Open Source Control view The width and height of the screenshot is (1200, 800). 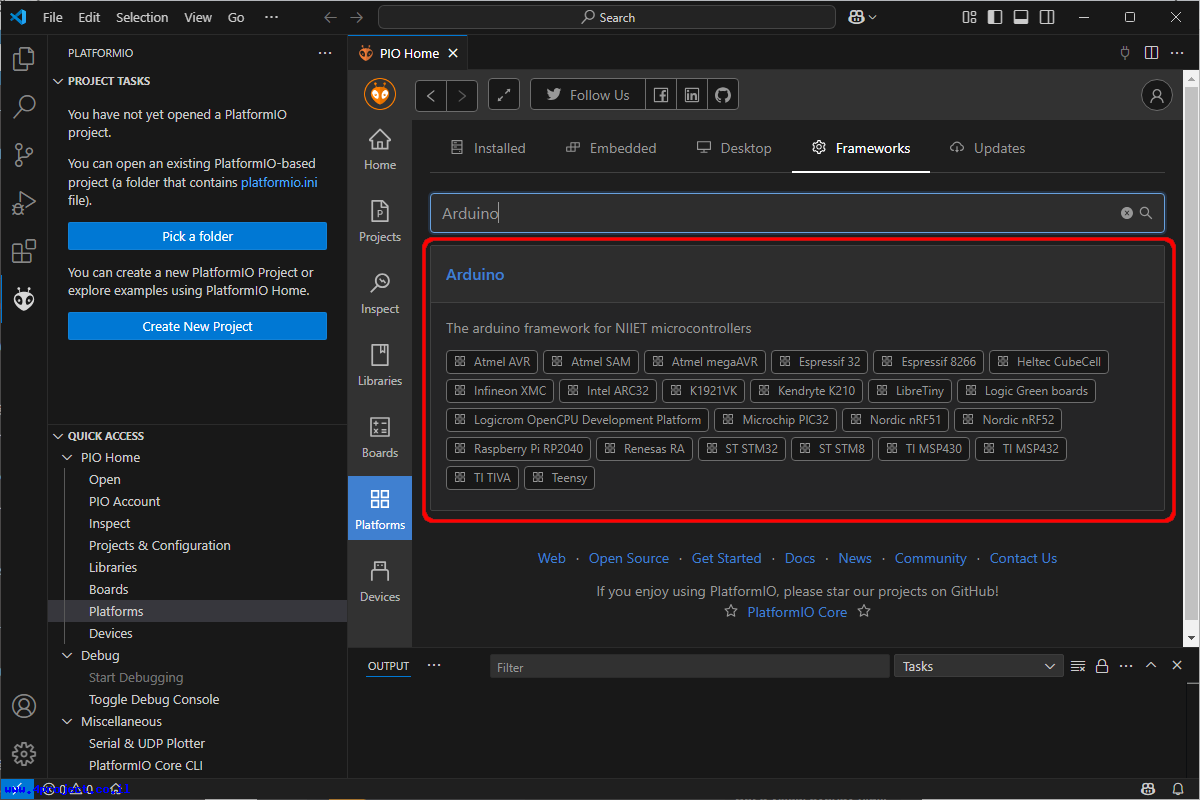[x=24, y=155]
